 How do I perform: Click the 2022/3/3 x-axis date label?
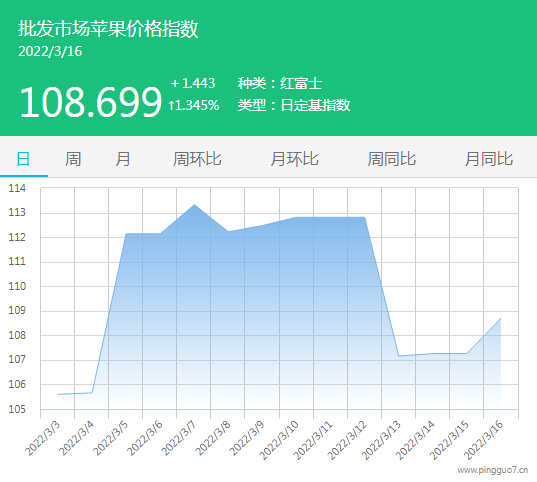coord(43,439)
